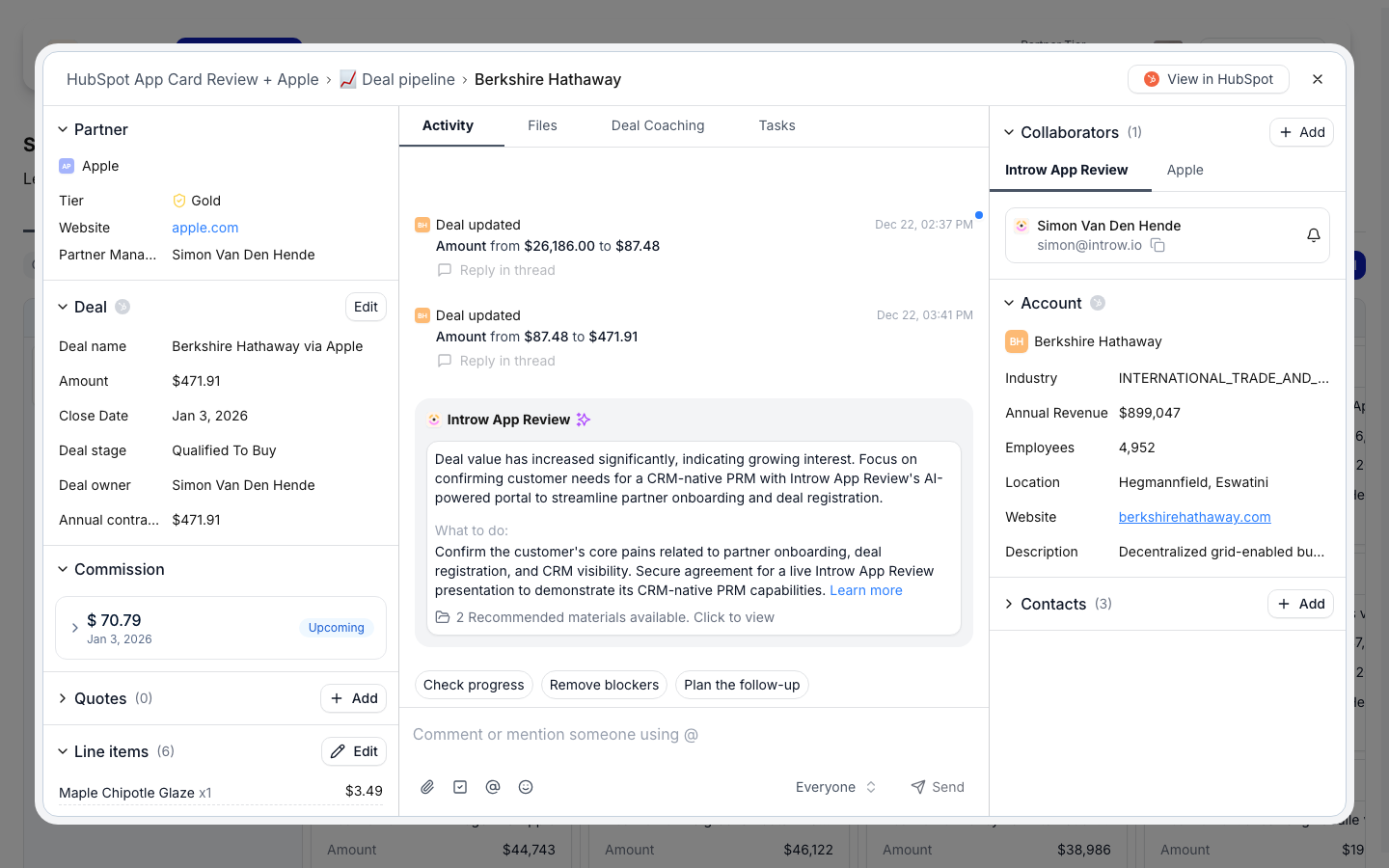The image size is (1389, 868).
Task: Click Add button for Quotes
Action: click(x=354, y=698)
